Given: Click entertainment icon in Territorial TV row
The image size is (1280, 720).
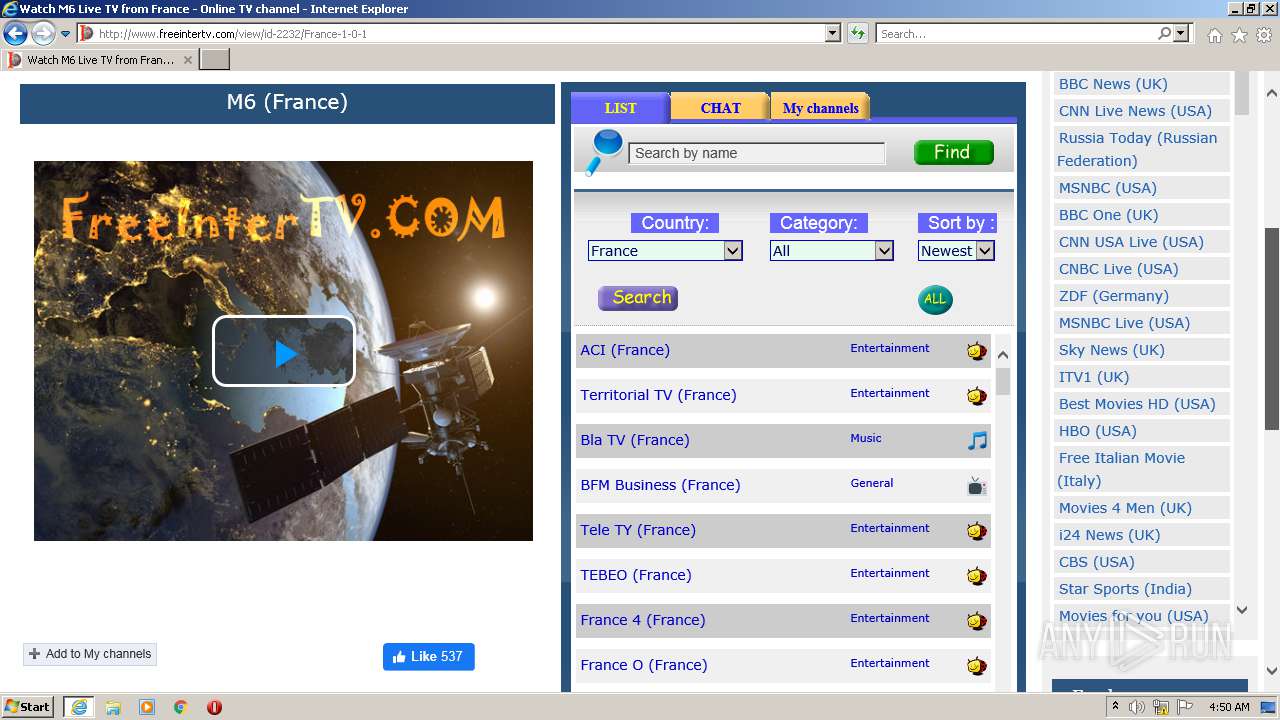Looking at the screenshot, I should (x=976, y=395).
